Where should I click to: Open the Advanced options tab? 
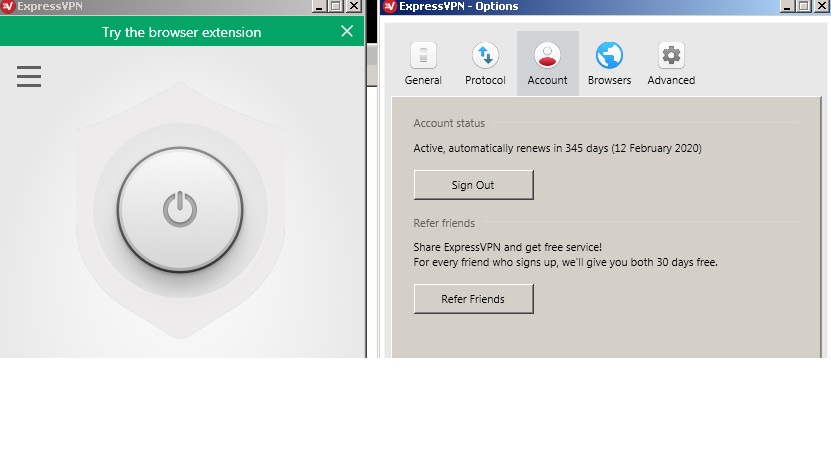click(x=671, y=64)
